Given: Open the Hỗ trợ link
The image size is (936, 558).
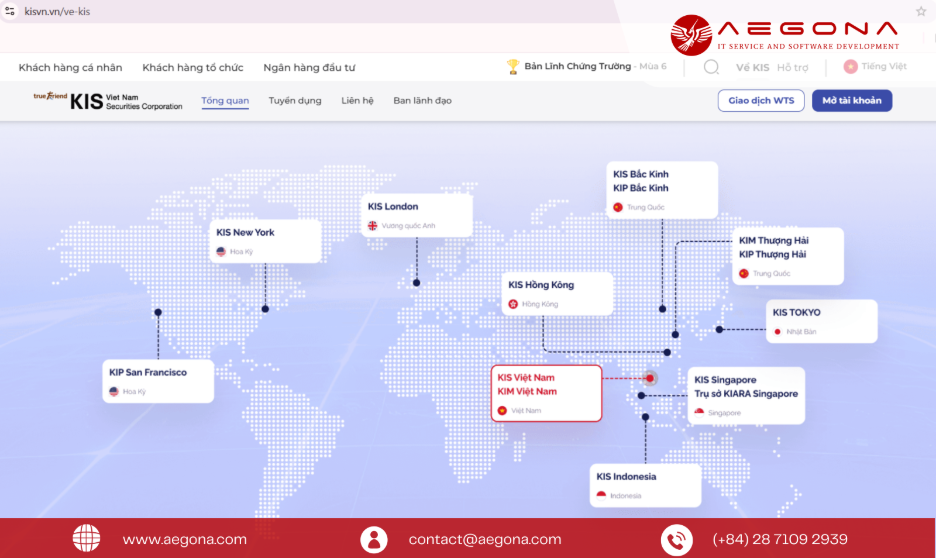Looking at the screenshot, I should coord(793,67).
